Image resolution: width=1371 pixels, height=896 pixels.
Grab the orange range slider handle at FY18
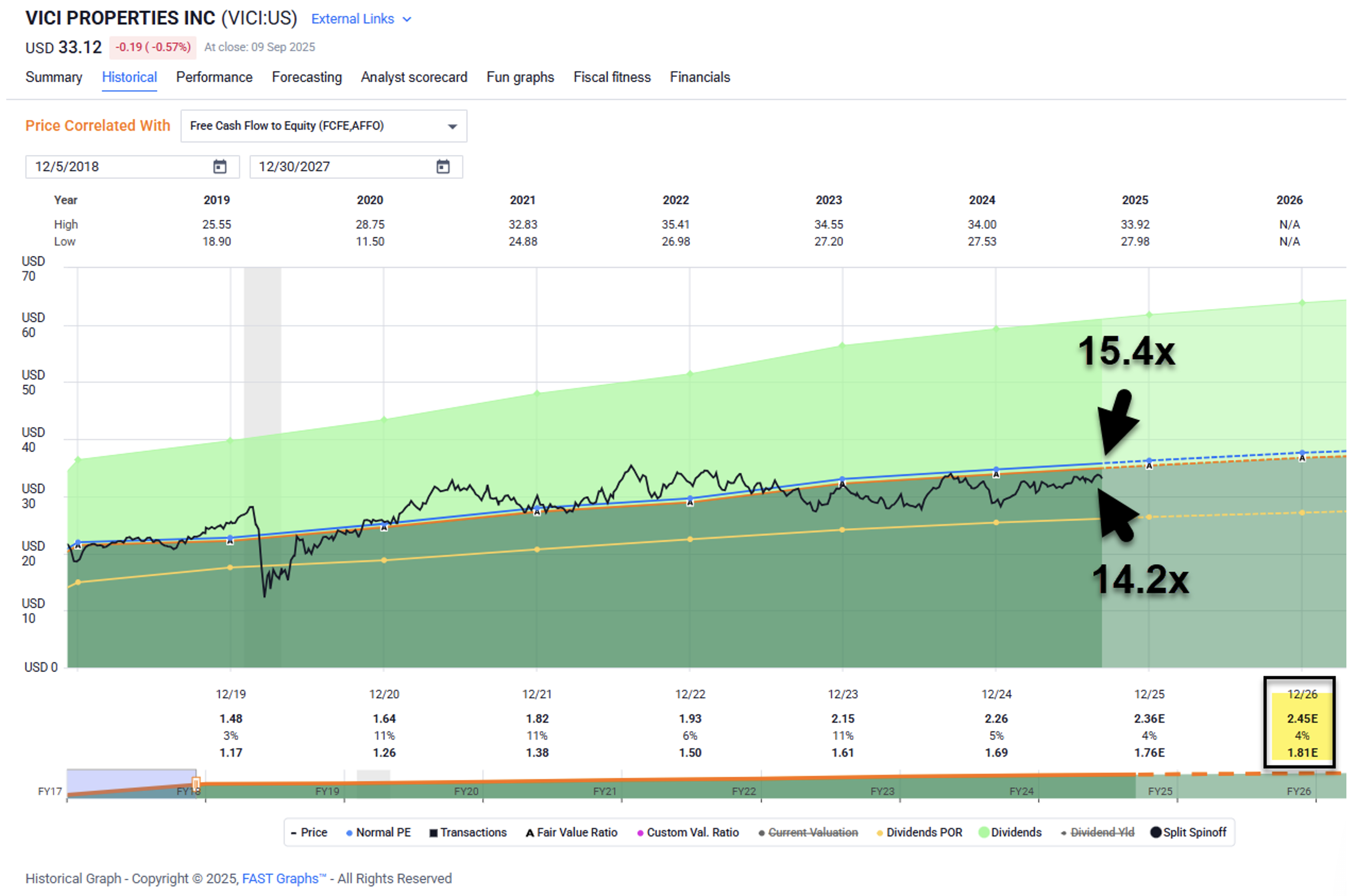(196, 784)
